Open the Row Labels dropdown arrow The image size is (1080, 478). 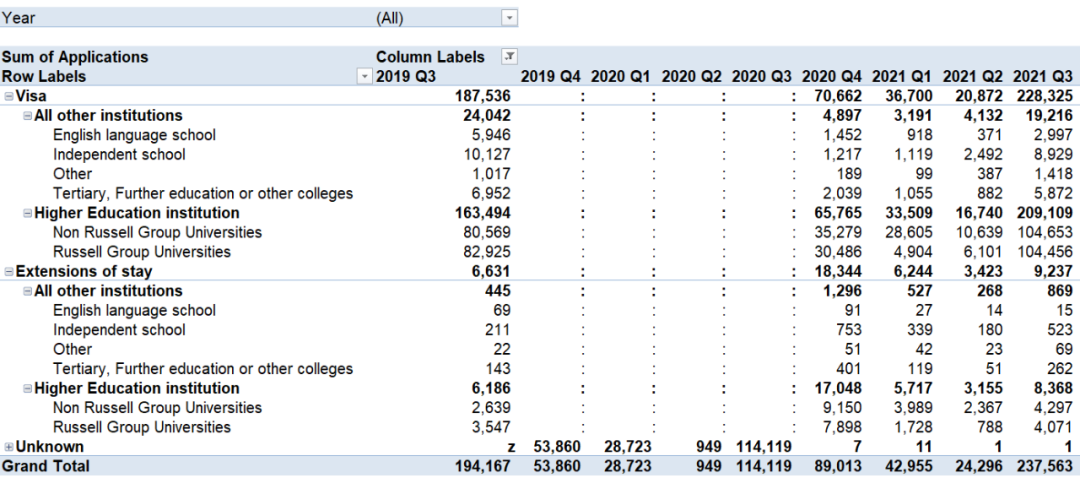pyautogui.click(x=363, y=77)
